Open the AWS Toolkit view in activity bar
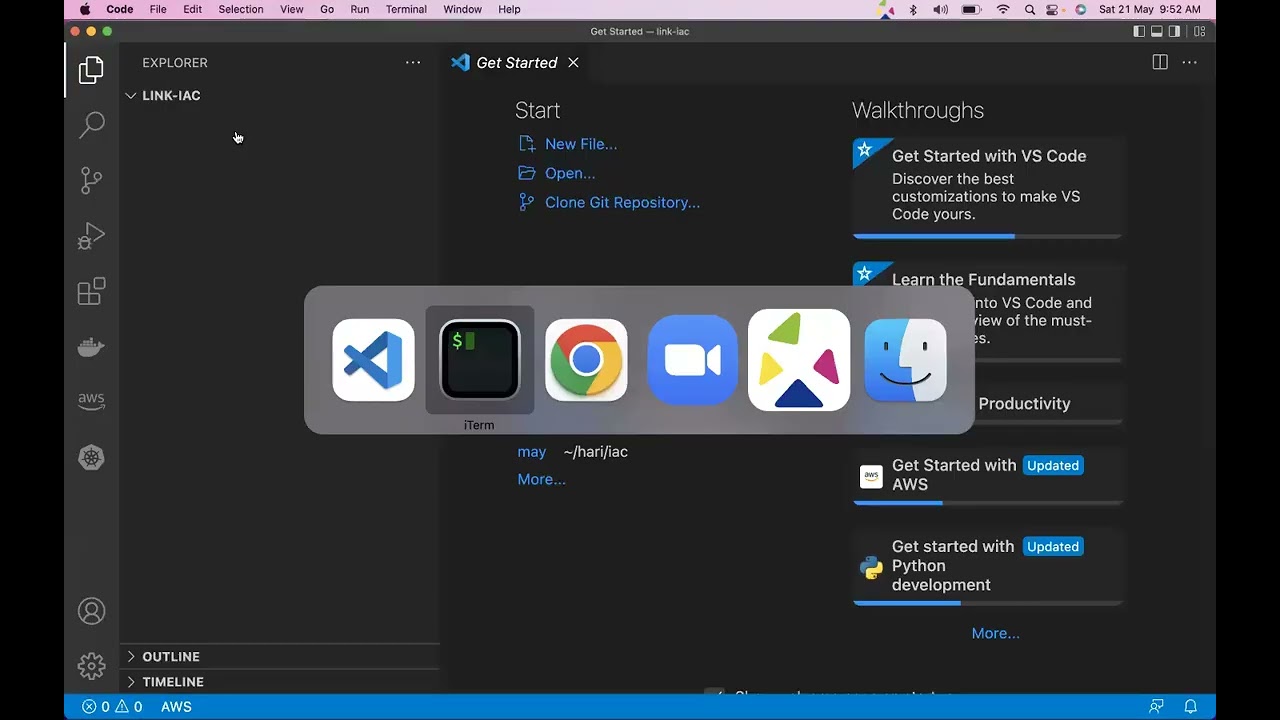Screen dimensions: 1280x720 point(91,401)
